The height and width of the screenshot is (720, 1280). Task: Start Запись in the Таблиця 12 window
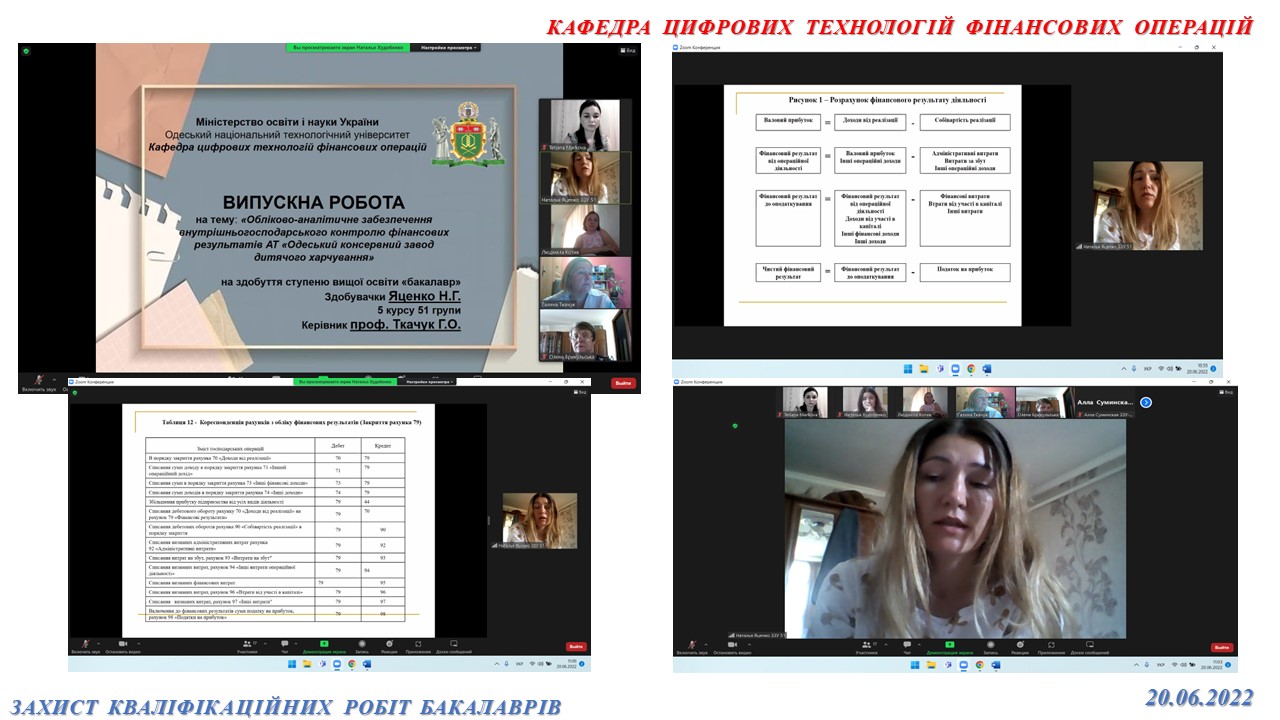coord(362,647)
